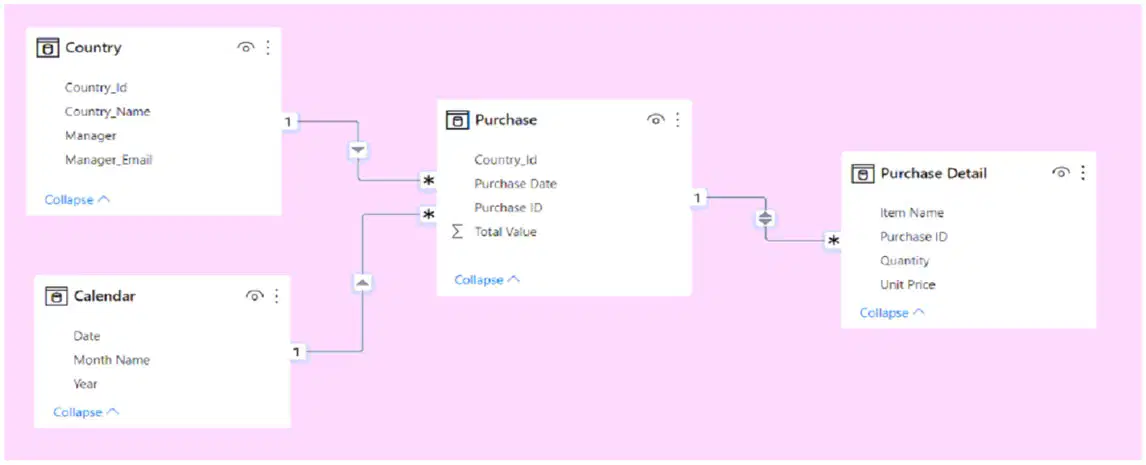Collapse the Purchase table card

point(487,280)
